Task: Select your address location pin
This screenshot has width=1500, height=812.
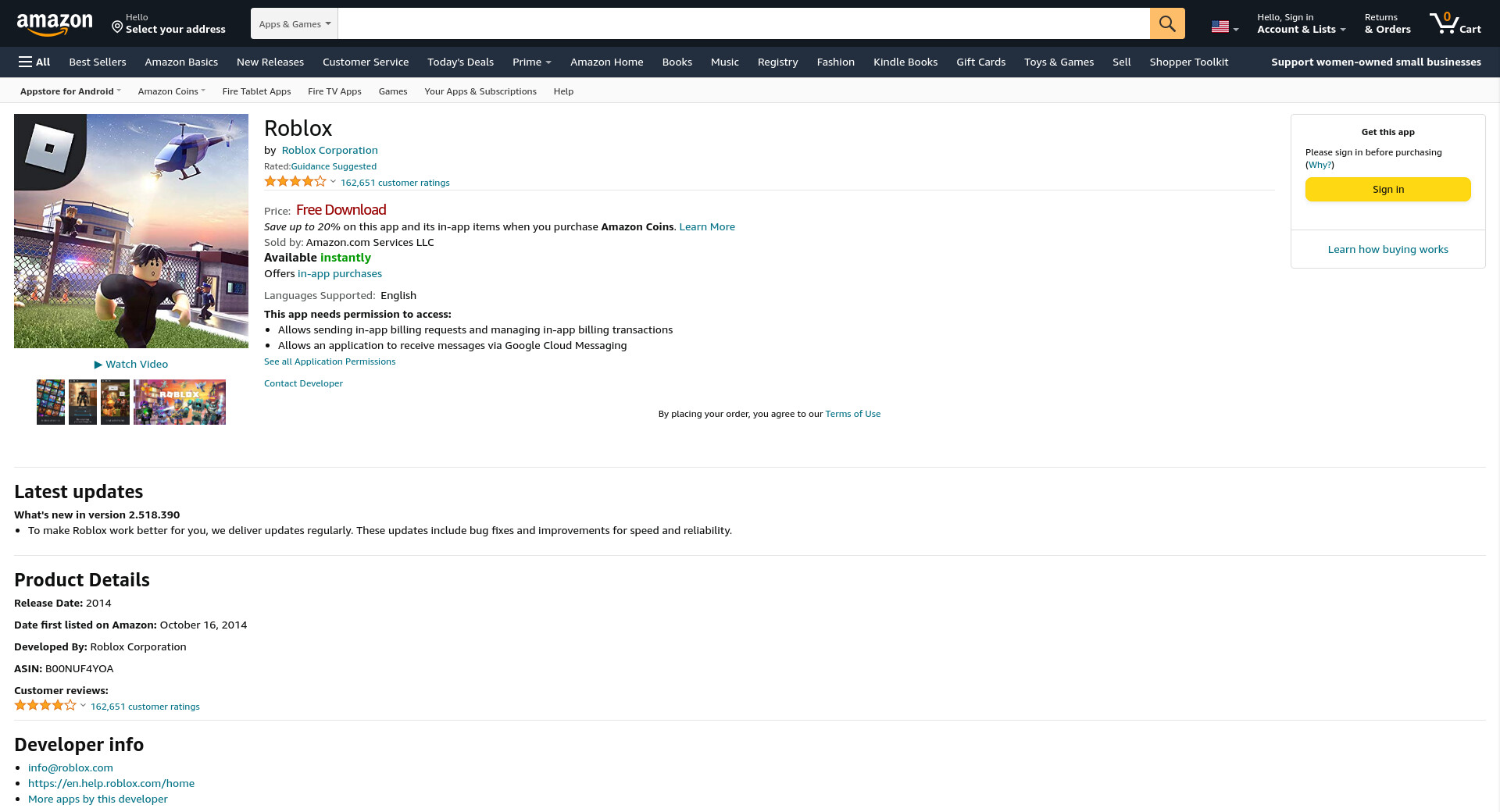Action: 117,27
